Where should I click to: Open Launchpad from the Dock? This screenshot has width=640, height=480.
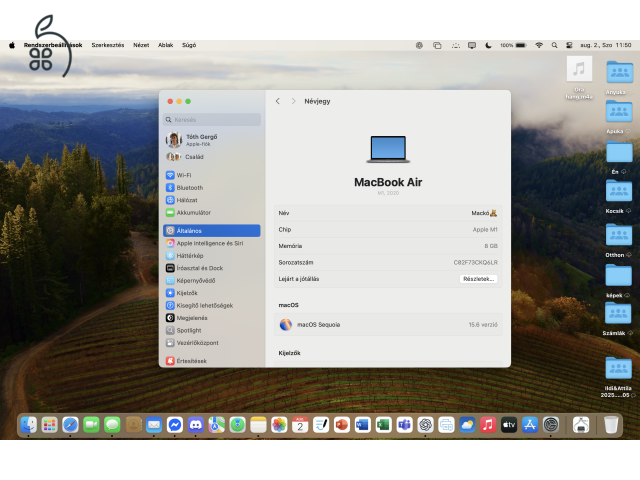click(x=49, y=425)
